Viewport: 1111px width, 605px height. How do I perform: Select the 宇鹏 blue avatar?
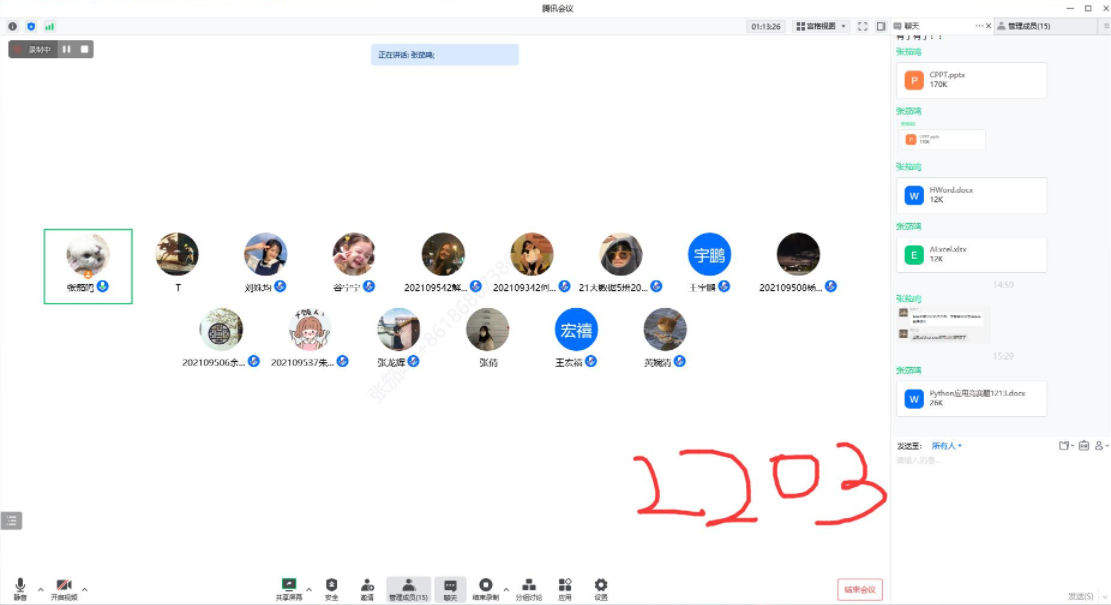(709, 254)
